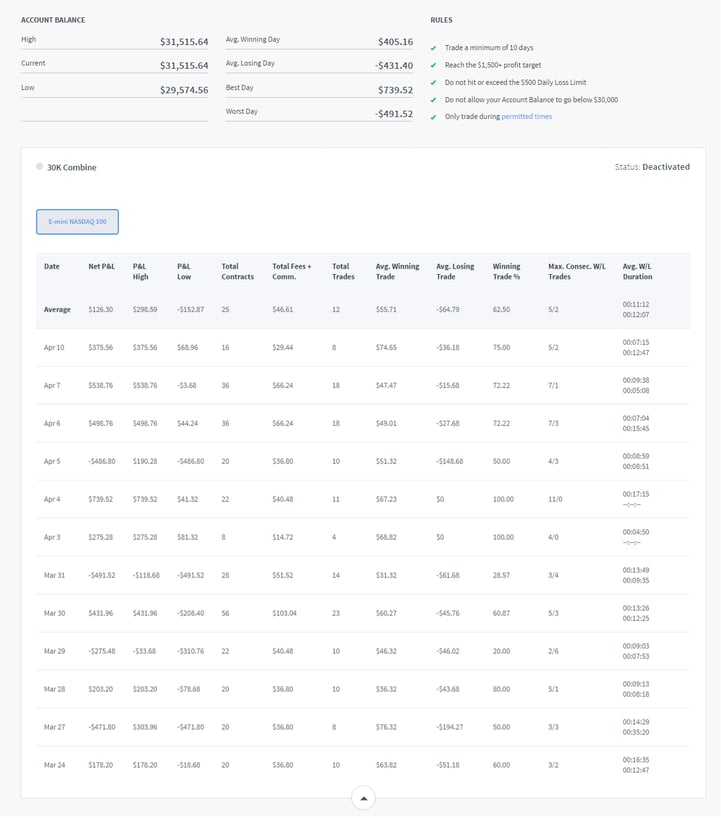Click the grey status dot next to 30K Combine

39,167
